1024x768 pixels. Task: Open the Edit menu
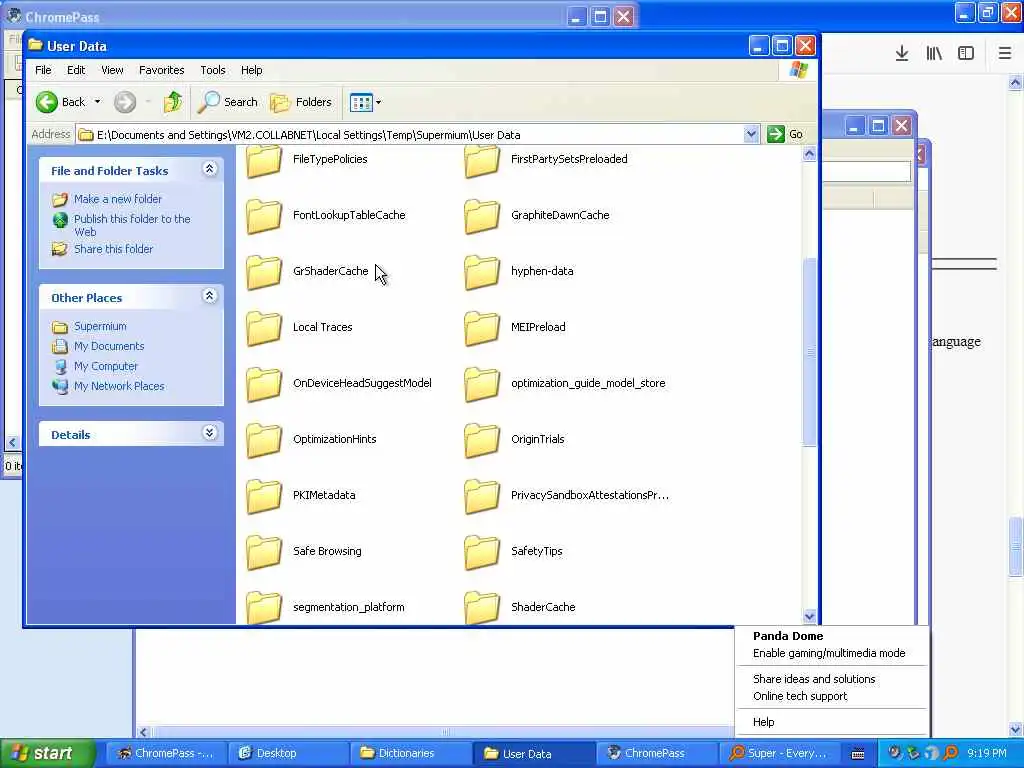coord(76,70)
